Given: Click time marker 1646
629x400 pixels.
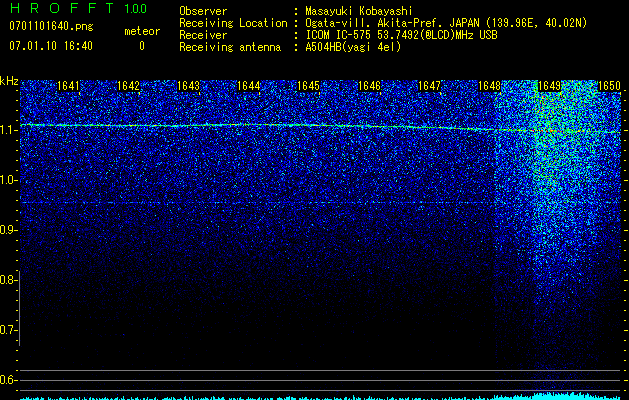Looking at the screenshot, I should 369,86.
